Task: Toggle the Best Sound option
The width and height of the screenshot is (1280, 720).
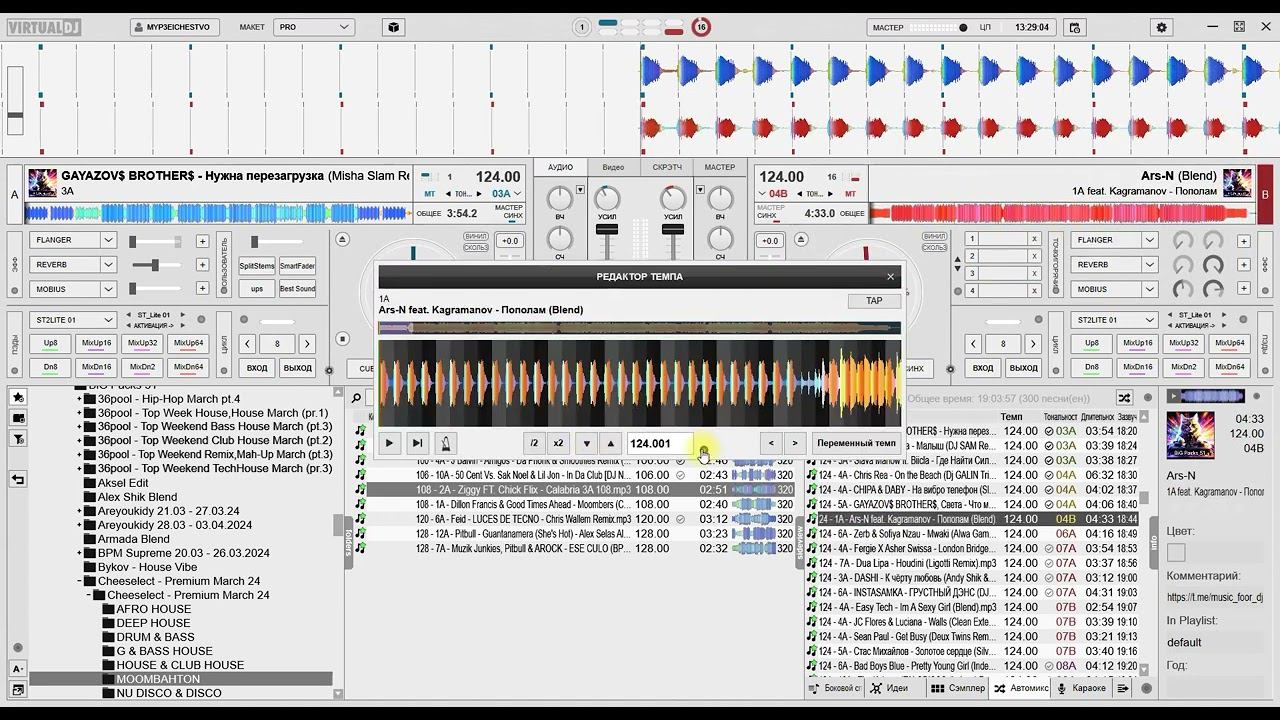Action: point(297,289)
